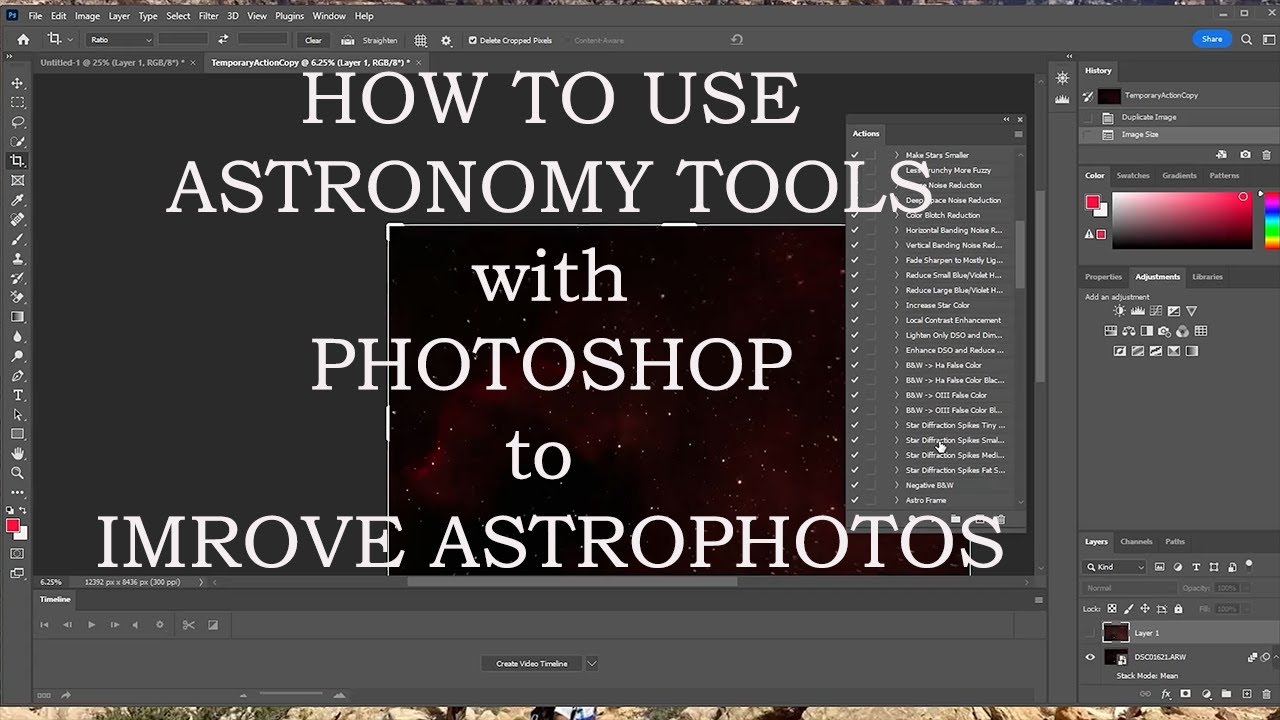Click the foreground color swatch in Color panel
1280x720 pixels.
click(x=1092, y=202)
